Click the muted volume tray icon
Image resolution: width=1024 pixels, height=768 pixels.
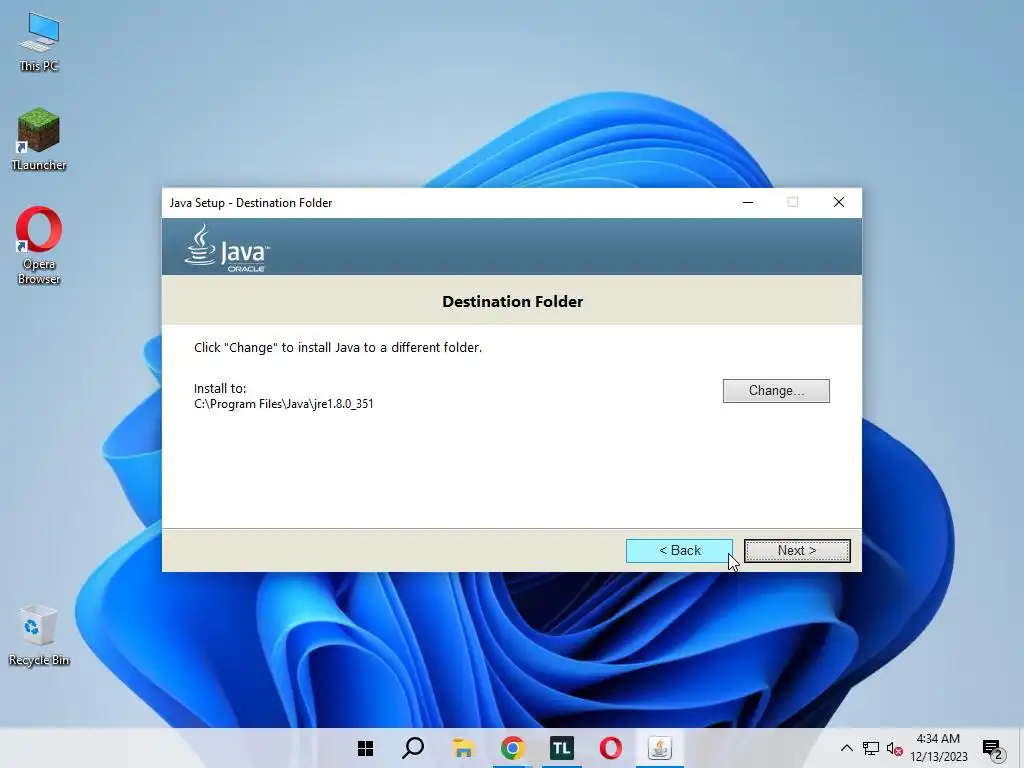point(895,748)
